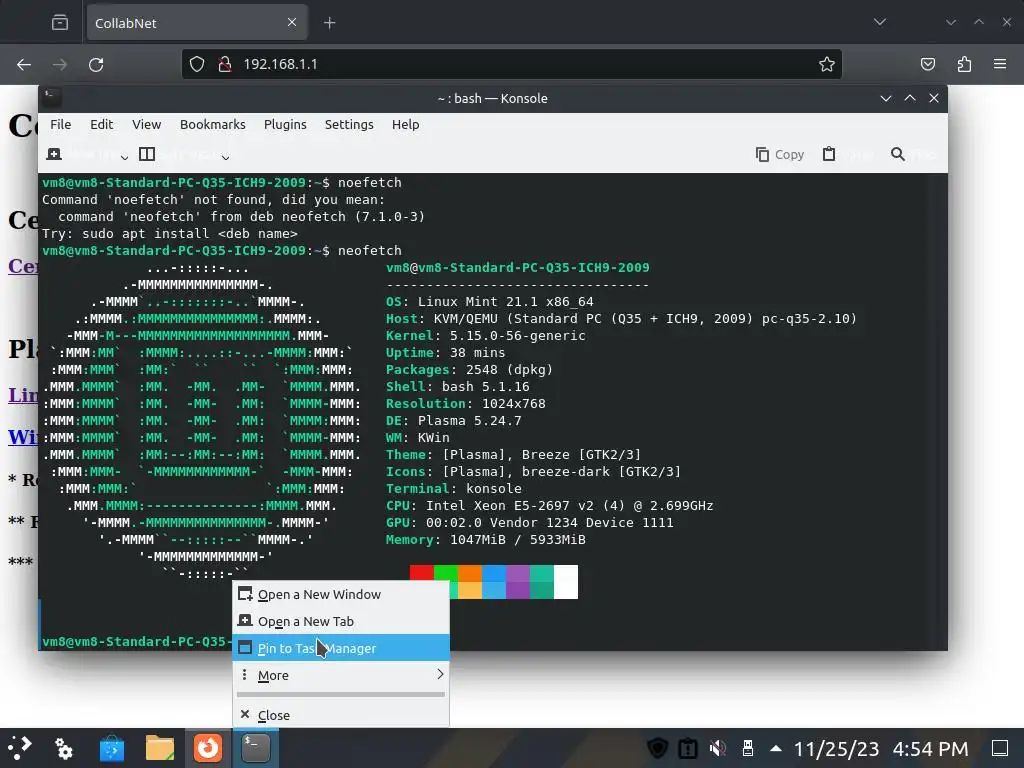Open the browser Extensions puzzle icon
The image size is (1024, 768).
click(x=964, y=64)
